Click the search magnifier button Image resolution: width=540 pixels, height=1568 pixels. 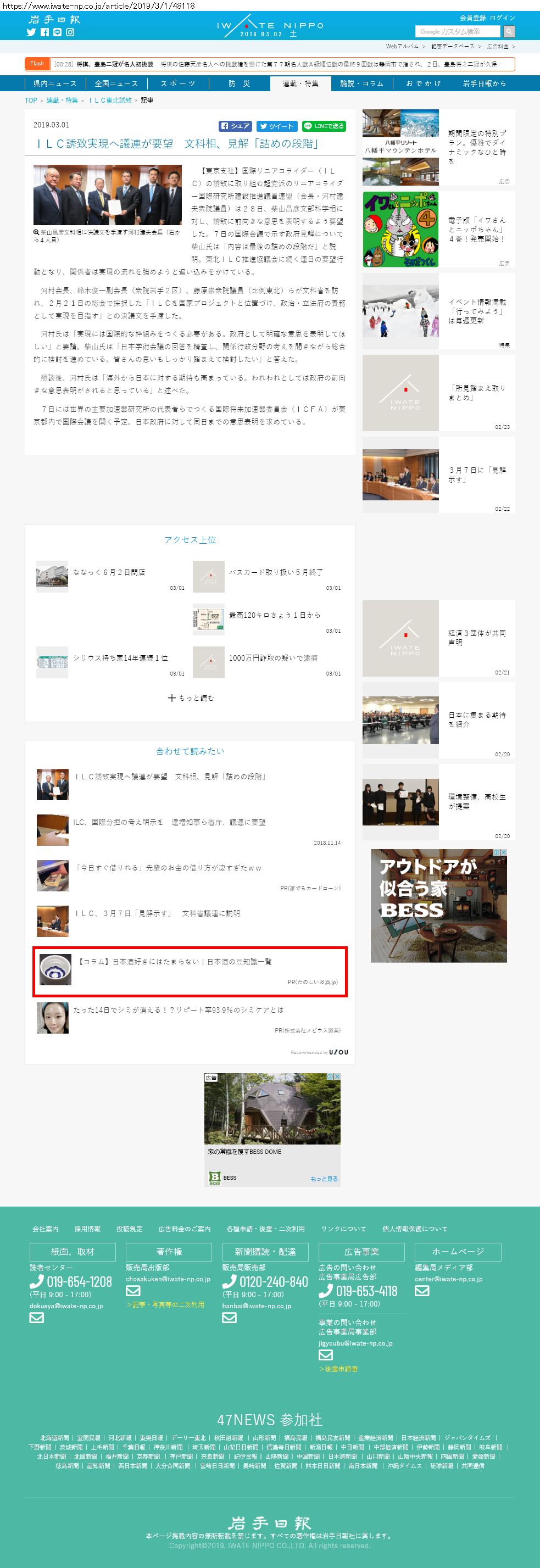[x=509, y=31]
